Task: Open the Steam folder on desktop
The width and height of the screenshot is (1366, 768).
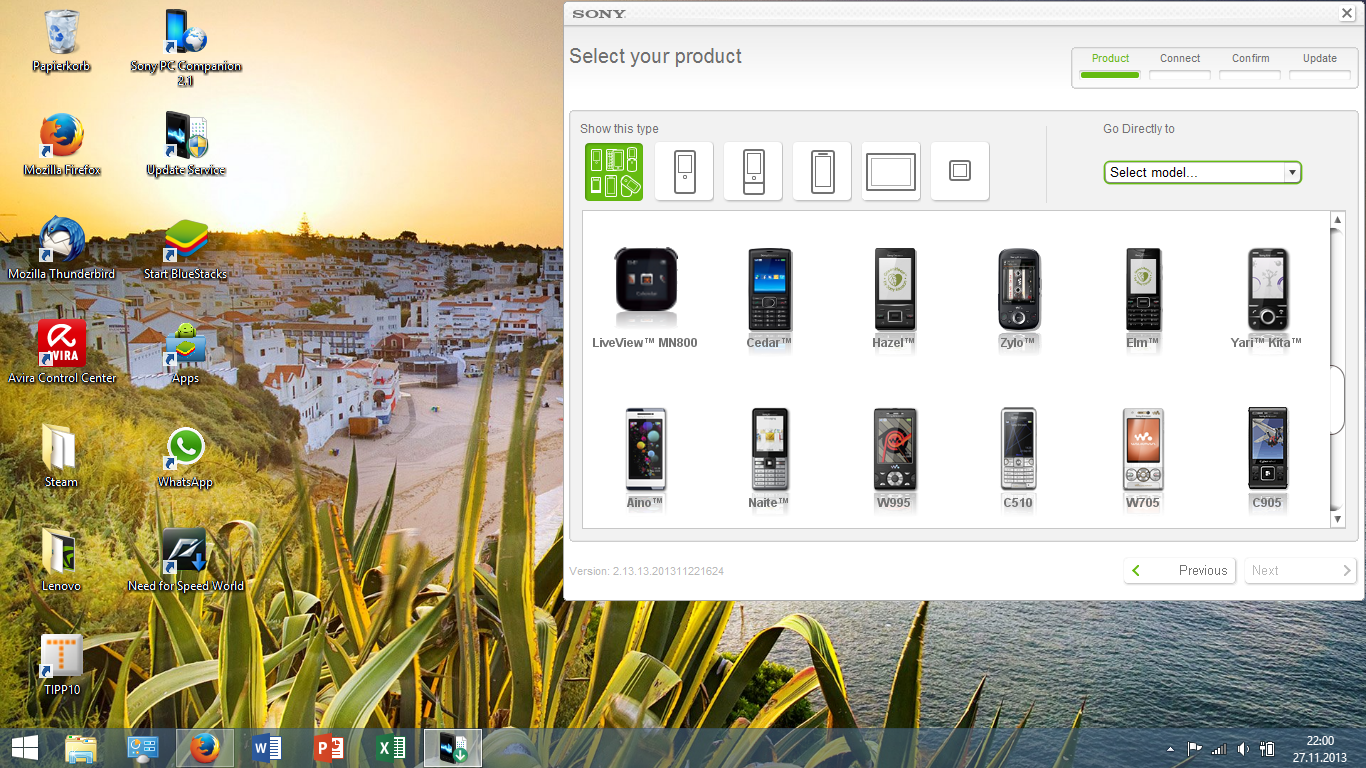Action: click(x=61, y=457)
